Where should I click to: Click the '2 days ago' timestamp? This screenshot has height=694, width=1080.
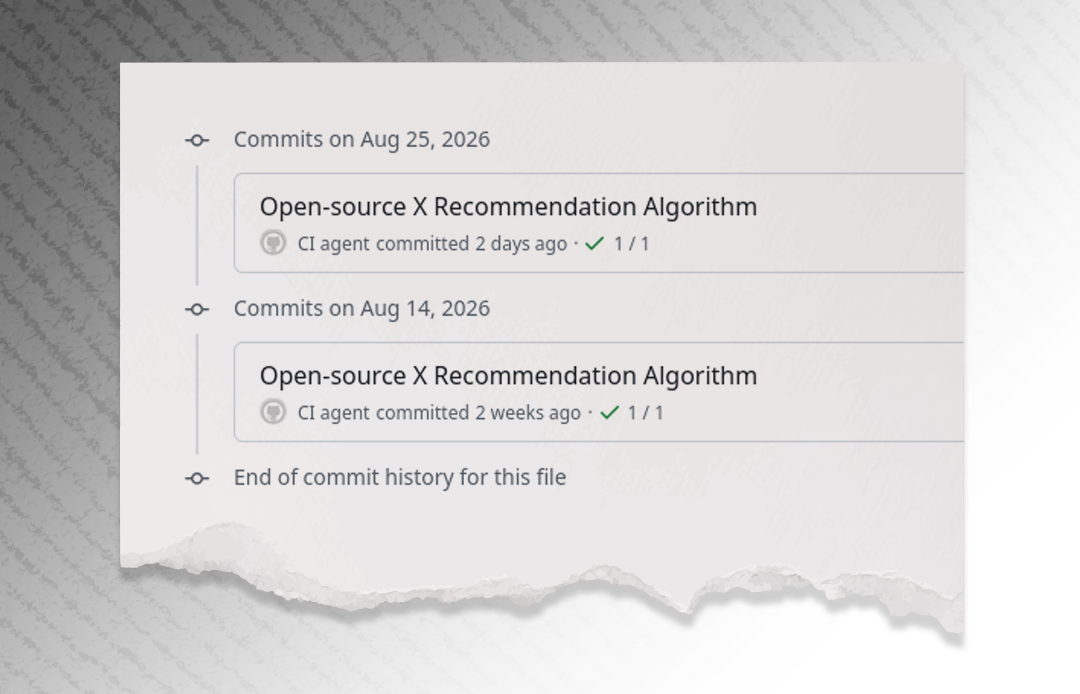[521, 244]
